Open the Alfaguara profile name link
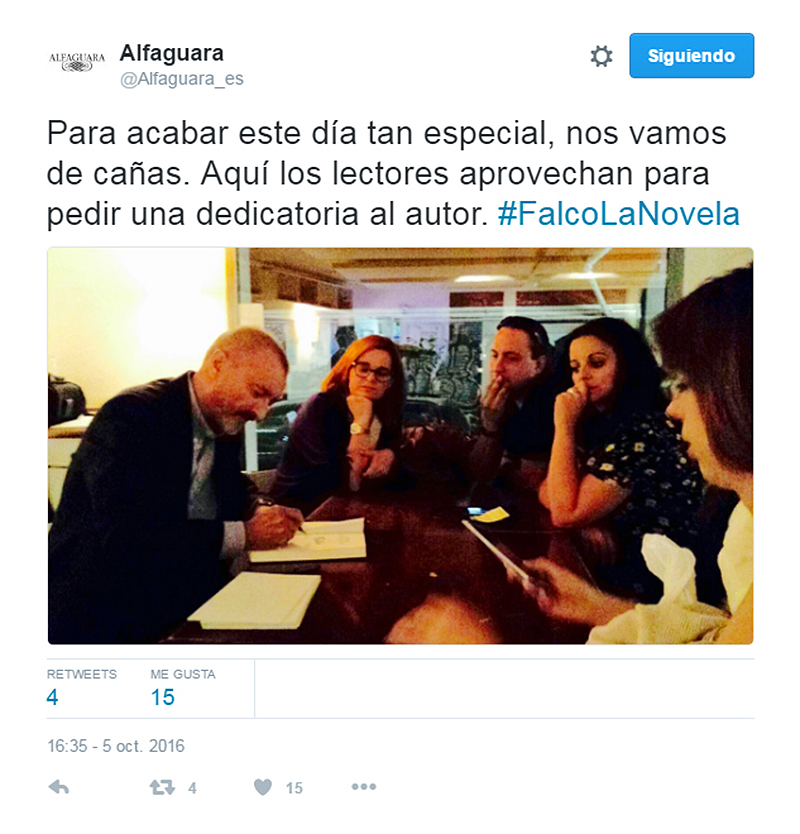The height and width of the screenshot is (834, 800). (172, 53)
